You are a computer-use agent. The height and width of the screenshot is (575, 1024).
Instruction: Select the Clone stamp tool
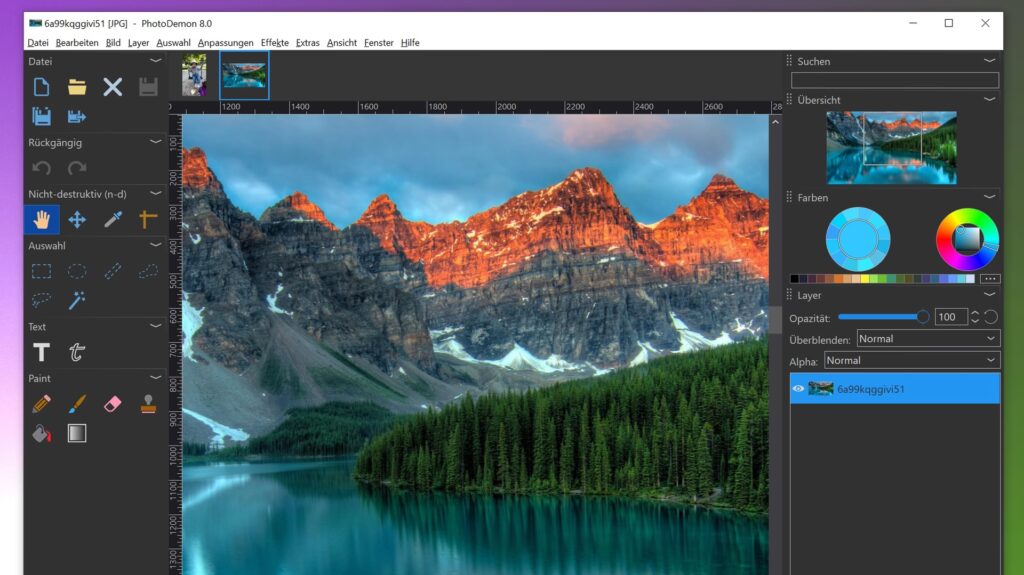148,403
